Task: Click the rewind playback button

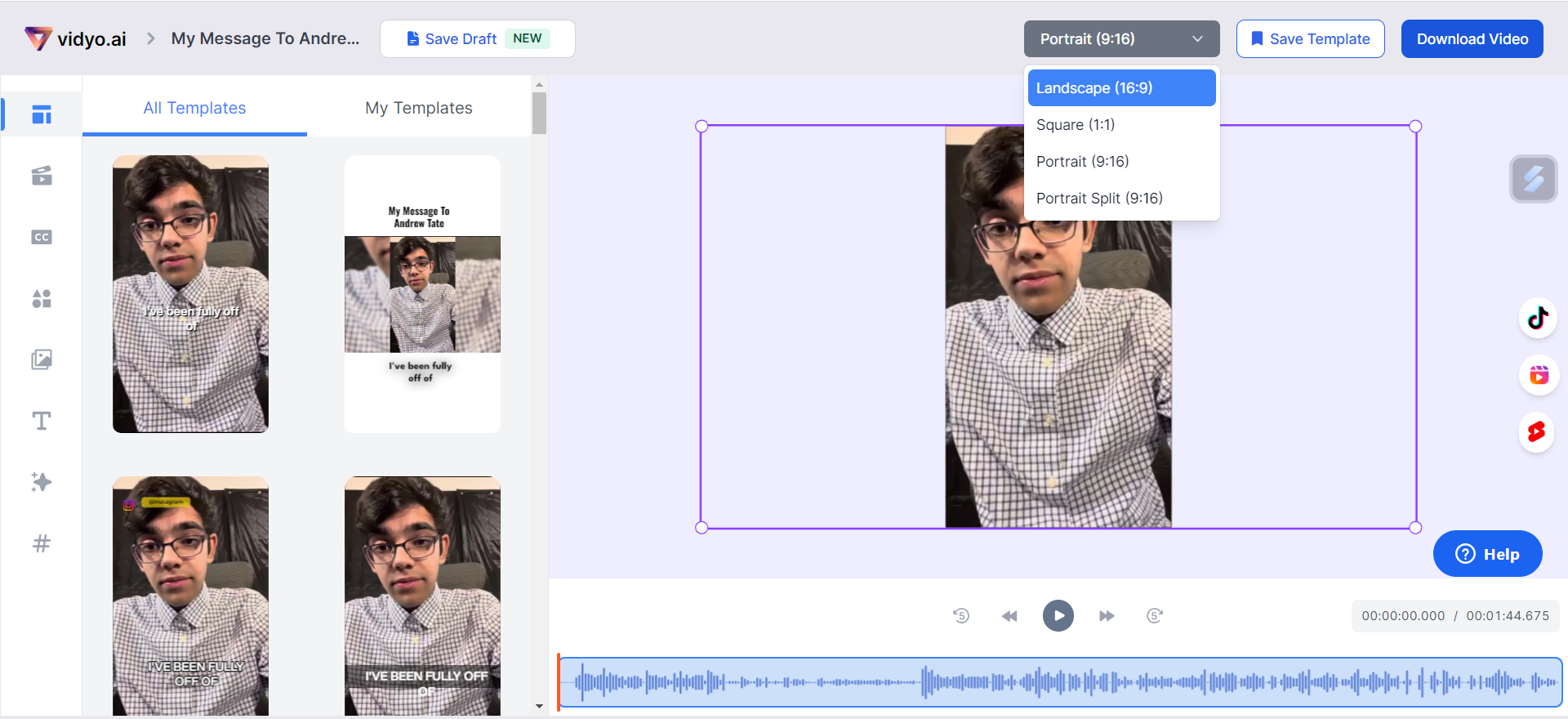Action: [x=1009, y=616]
